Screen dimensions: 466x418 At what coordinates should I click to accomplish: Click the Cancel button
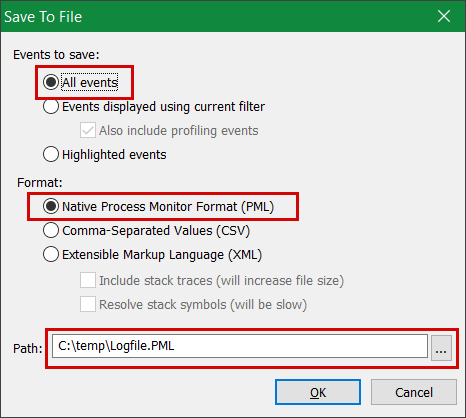click(414, 392)
